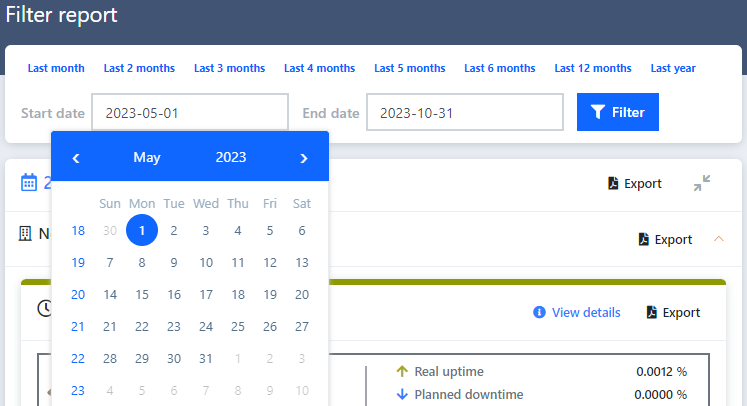Pick May 28 in the calendar
Viewport: 747px width, 406px height.
[x=110, y=358]
